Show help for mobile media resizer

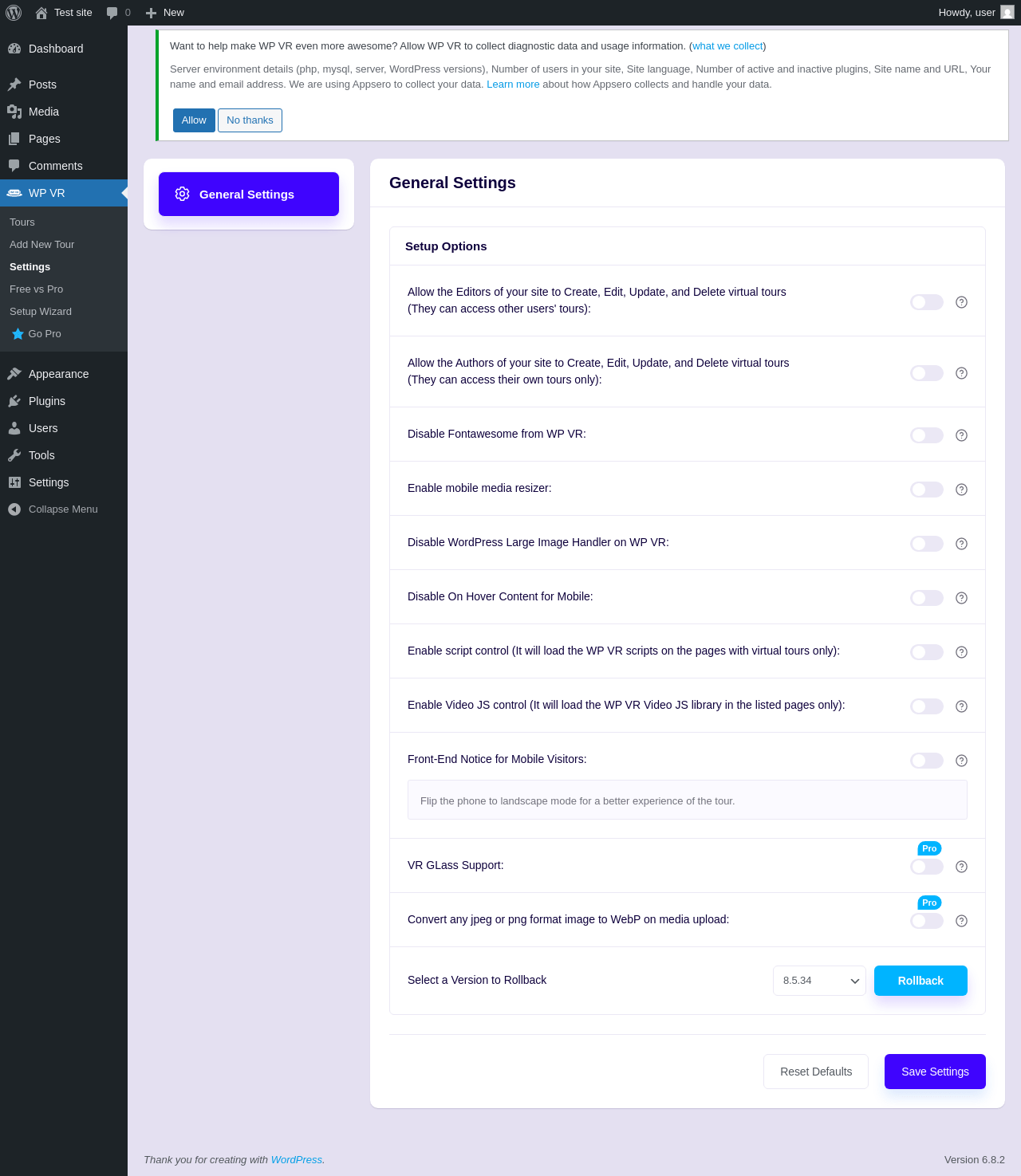pyautogui.click(x=961, y=490)
